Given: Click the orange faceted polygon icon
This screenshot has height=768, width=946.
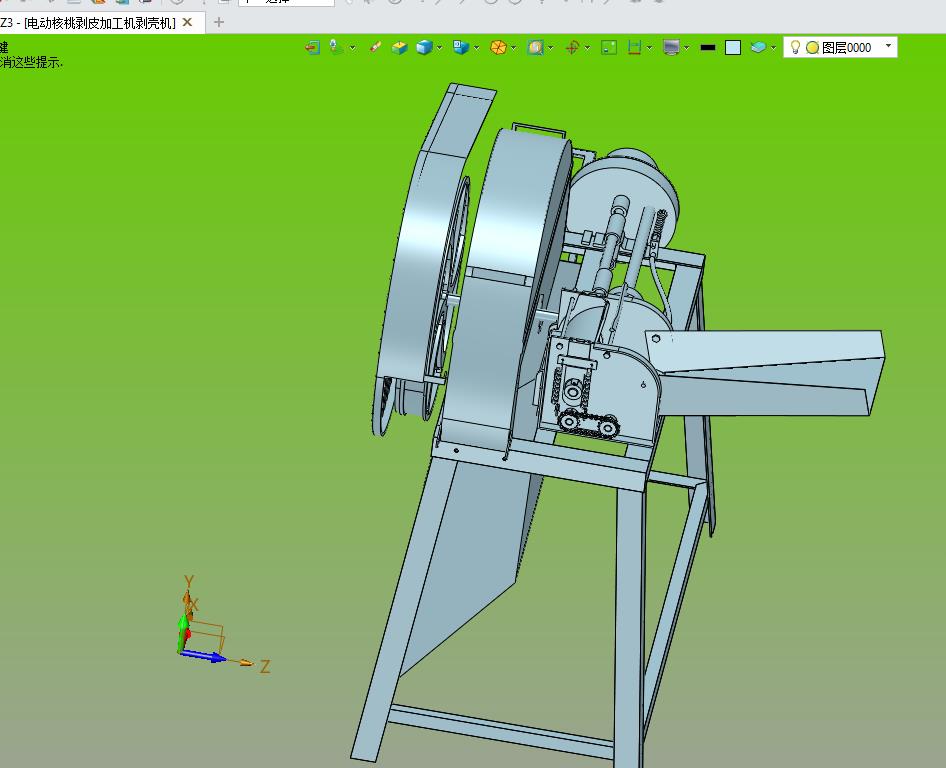Looking at the screenshot, I should (498, 47).
